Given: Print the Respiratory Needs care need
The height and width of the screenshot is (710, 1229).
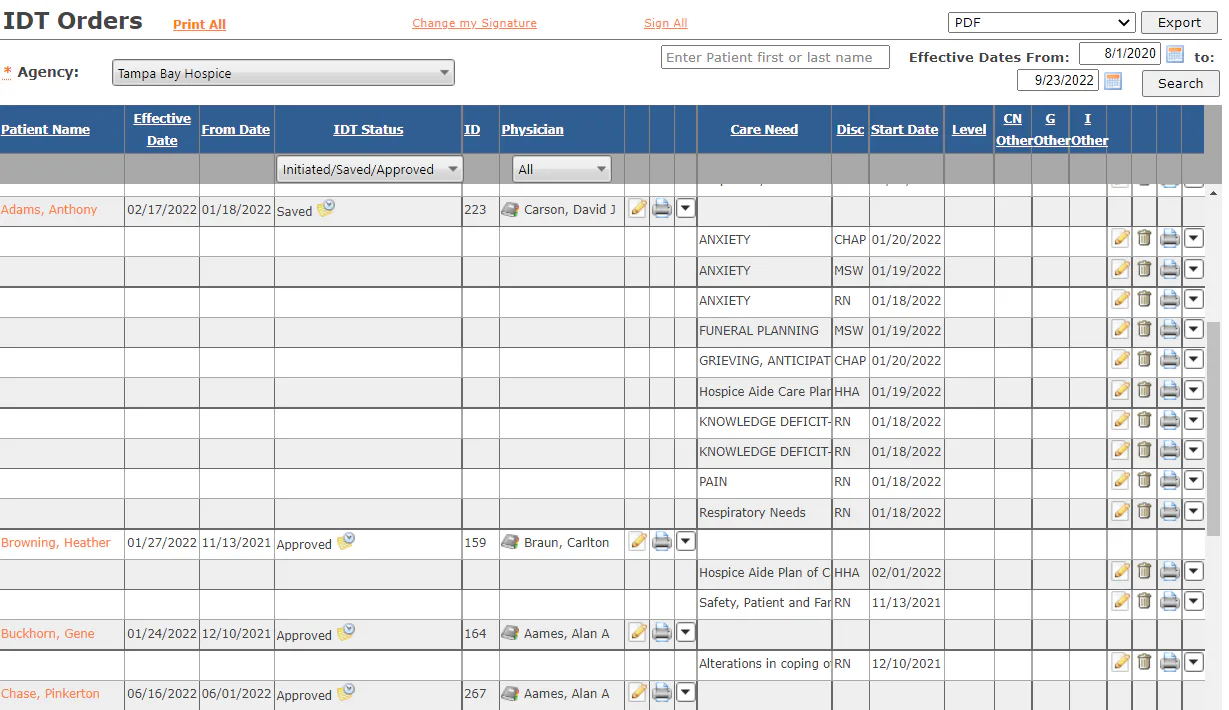Looking at the screenshot, I should point(1169,511).
